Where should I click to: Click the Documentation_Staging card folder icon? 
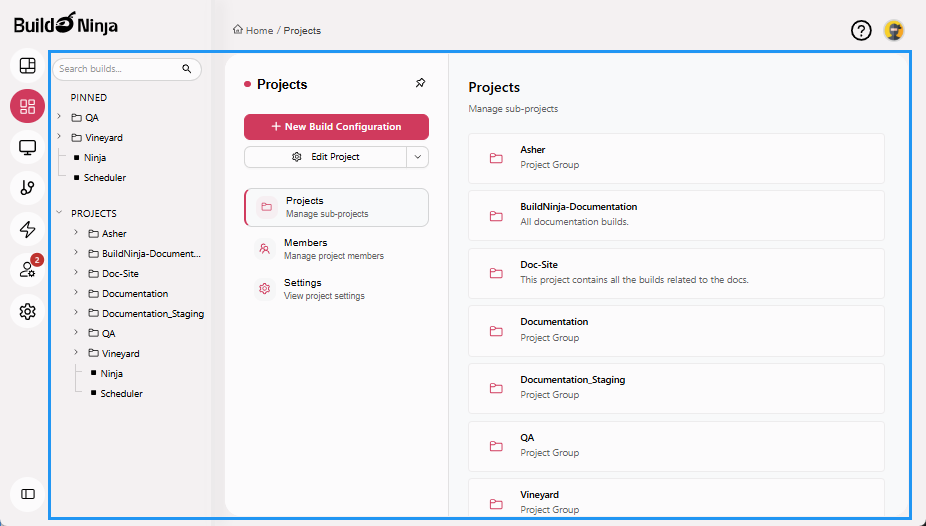pyautogui.click(x=496, y=388)
